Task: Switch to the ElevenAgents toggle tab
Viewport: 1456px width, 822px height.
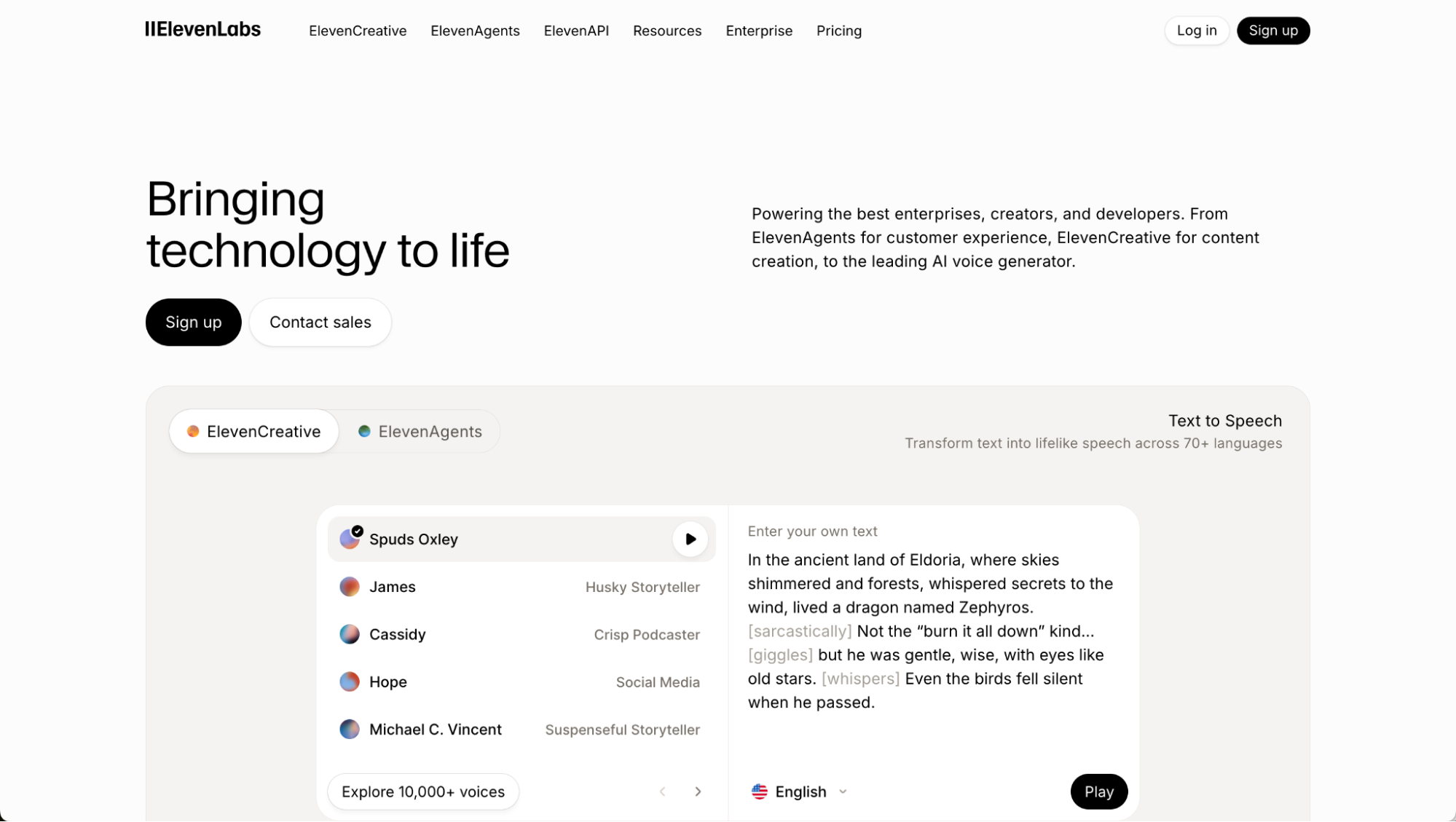Action: pos(420,432)
